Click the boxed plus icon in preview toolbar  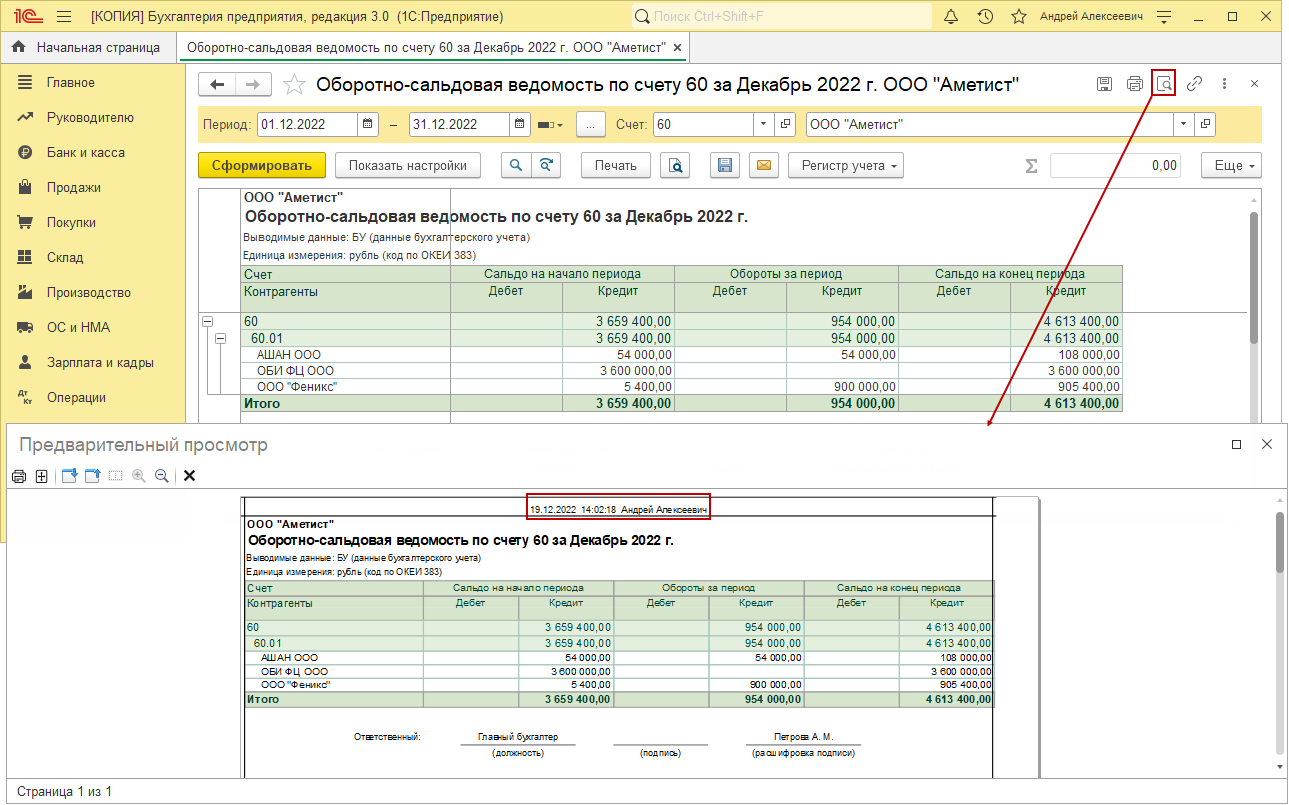tap(42, 477)
